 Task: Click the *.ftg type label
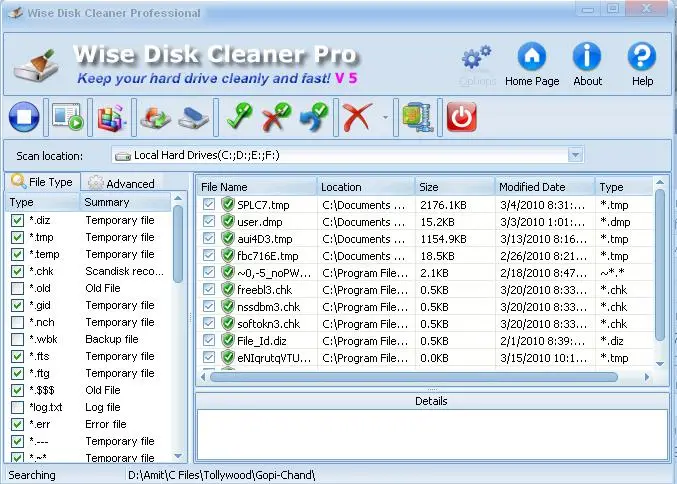coord(40,373)
